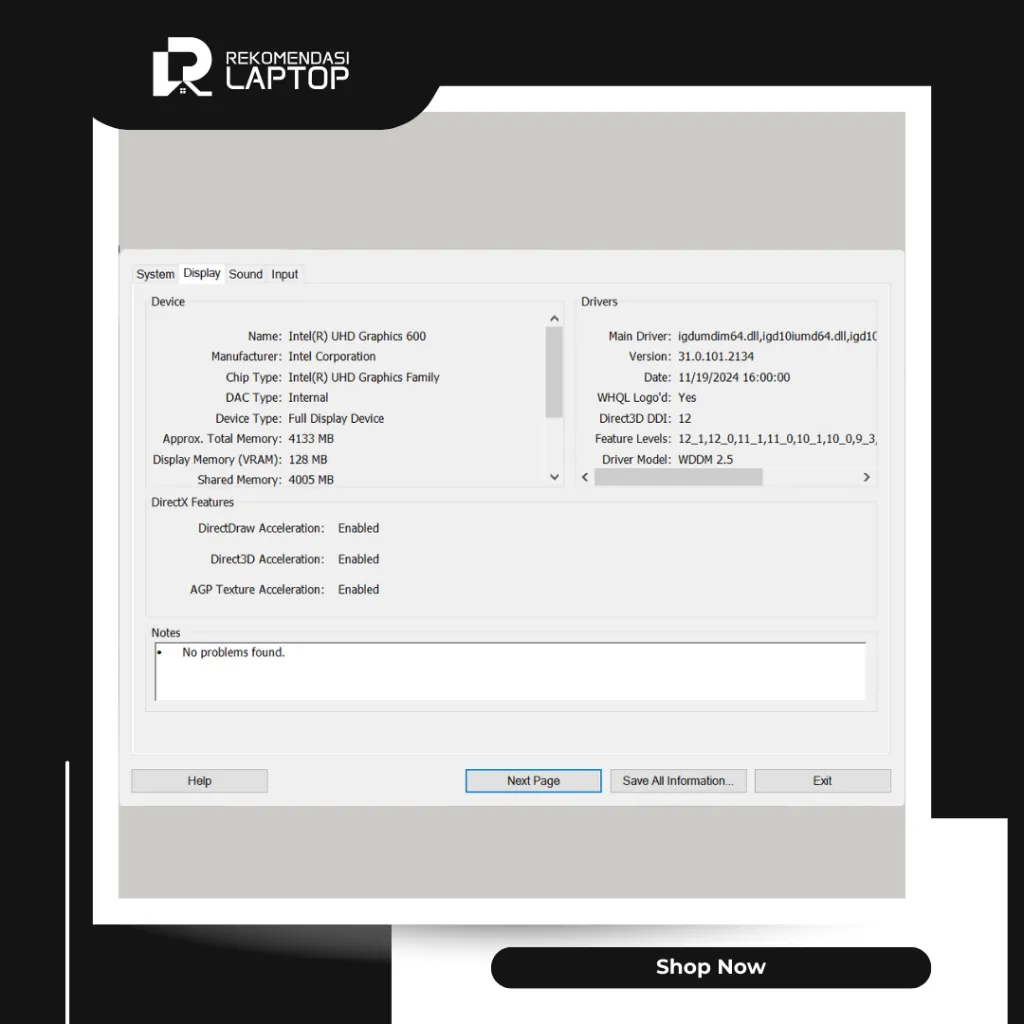The height and width of the screenshot is (1024, 1024).
Task: Click the horizontal scrollbar thumb under Drivers
Action: tap(678, 477)
